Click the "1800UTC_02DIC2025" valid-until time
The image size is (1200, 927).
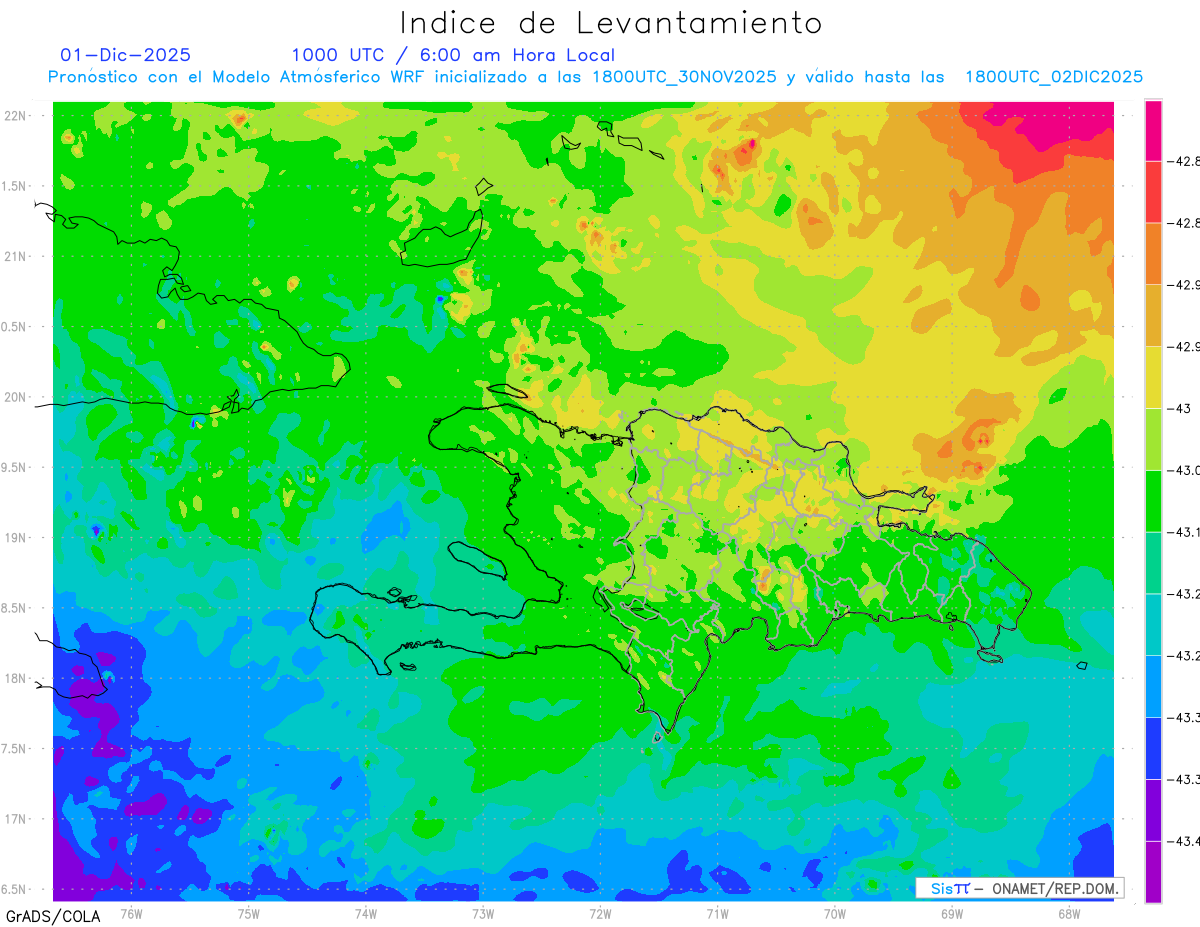(1054, 77)
